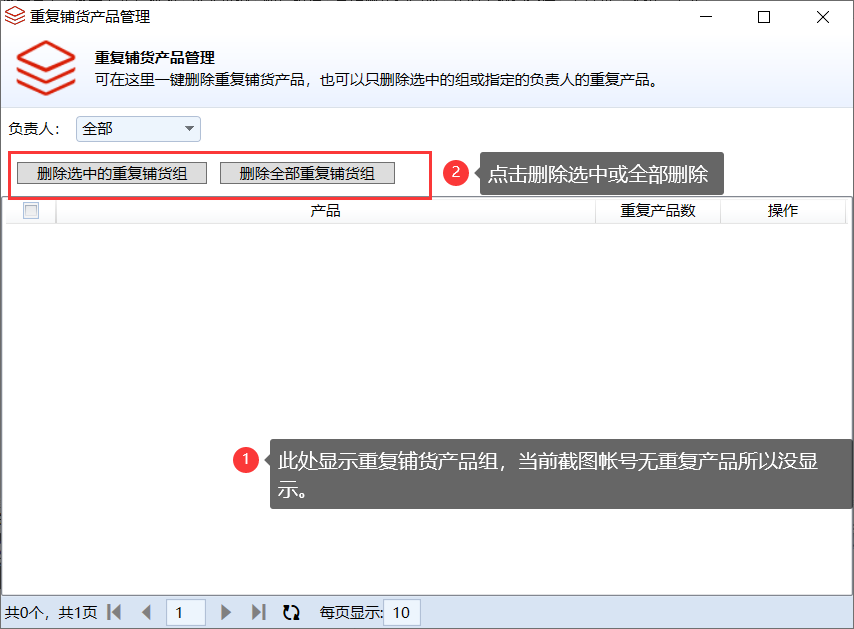Click the 重复产品数 column header

657,211
